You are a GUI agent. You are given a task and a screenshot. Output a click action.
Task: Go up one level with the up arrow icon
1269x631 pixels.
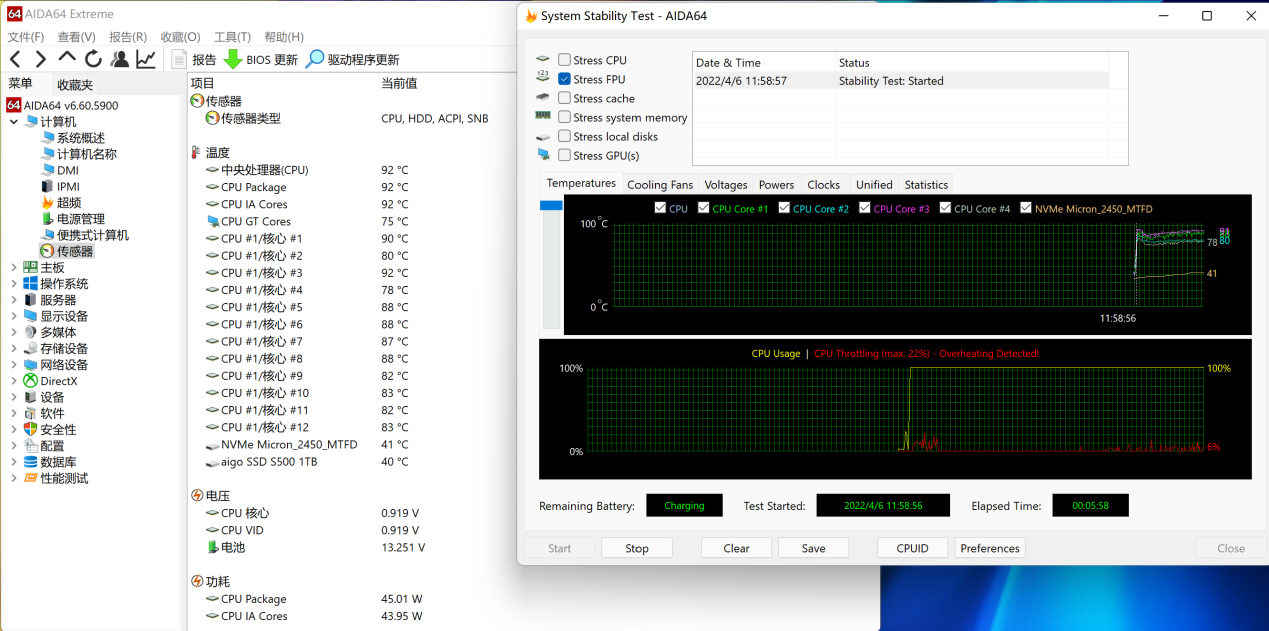coord(67,58)
